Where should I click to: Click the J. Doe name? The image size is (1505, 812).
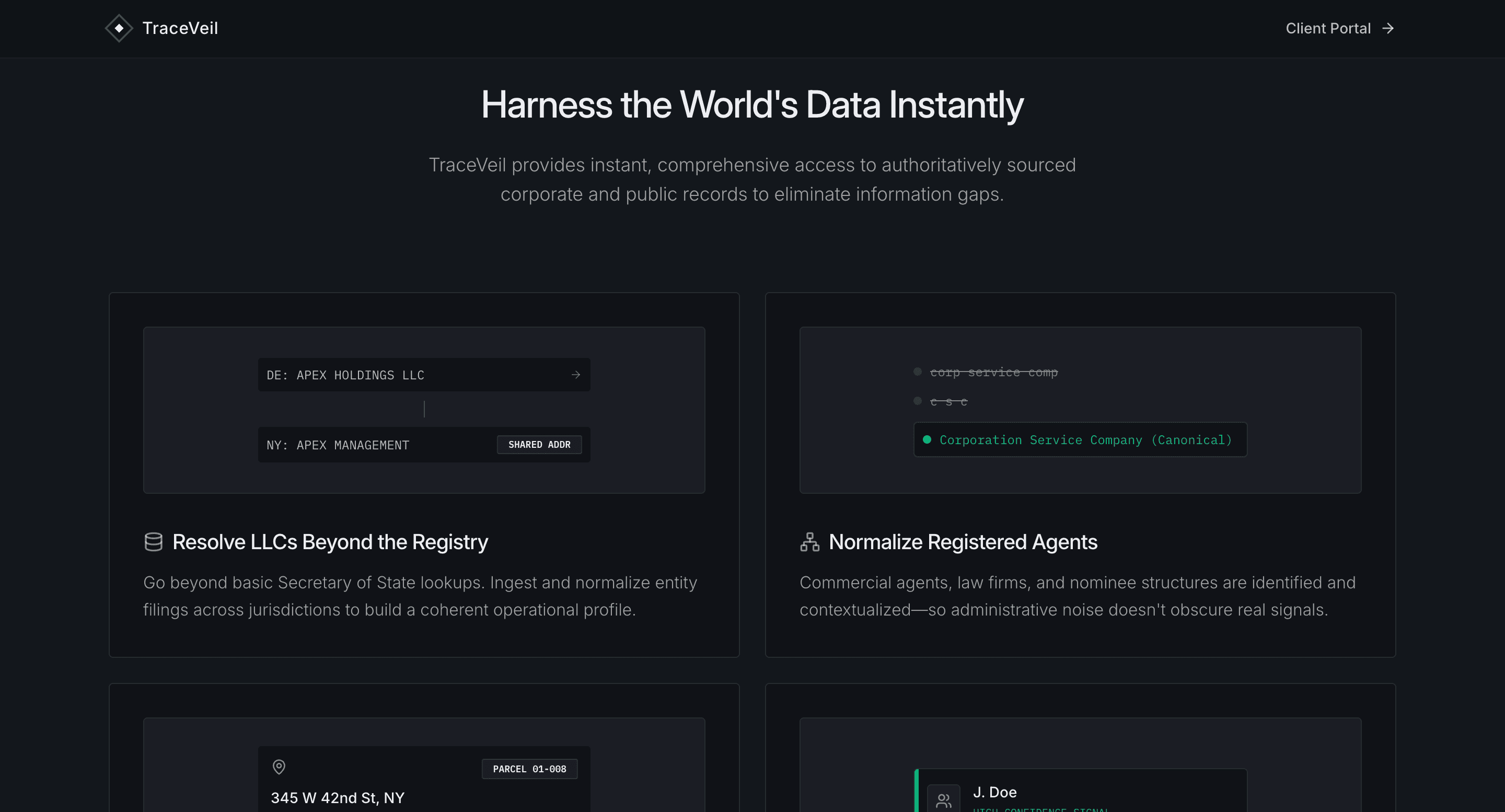[x=994, y=792]
